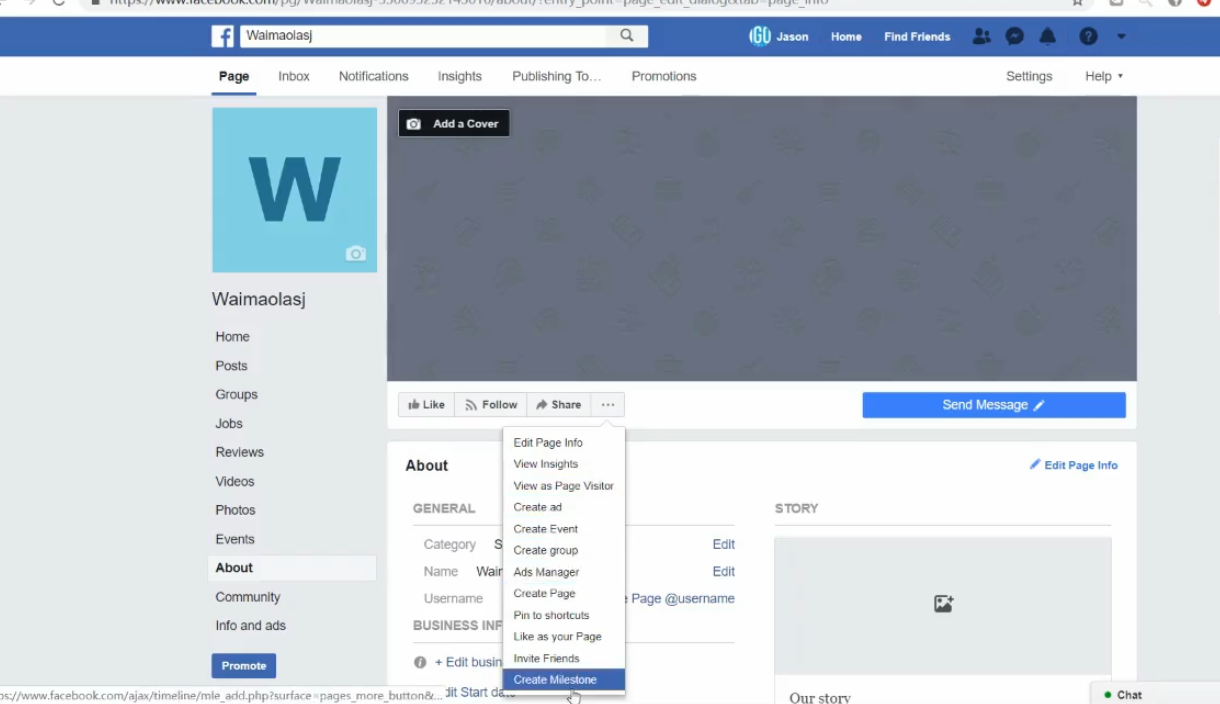Image resolution: width=1220 pixels, height=704 pixels.
Task: Click the Send Message button
Action: coord(994,405)
